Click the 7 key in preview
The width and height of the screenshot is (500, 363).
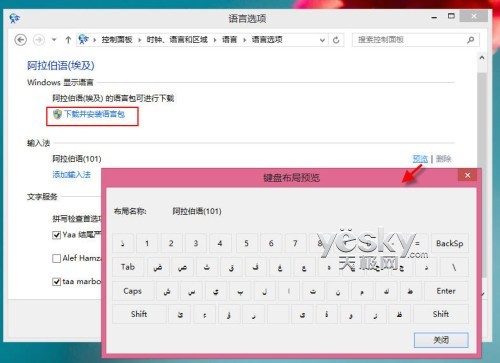tap(295, 243)
